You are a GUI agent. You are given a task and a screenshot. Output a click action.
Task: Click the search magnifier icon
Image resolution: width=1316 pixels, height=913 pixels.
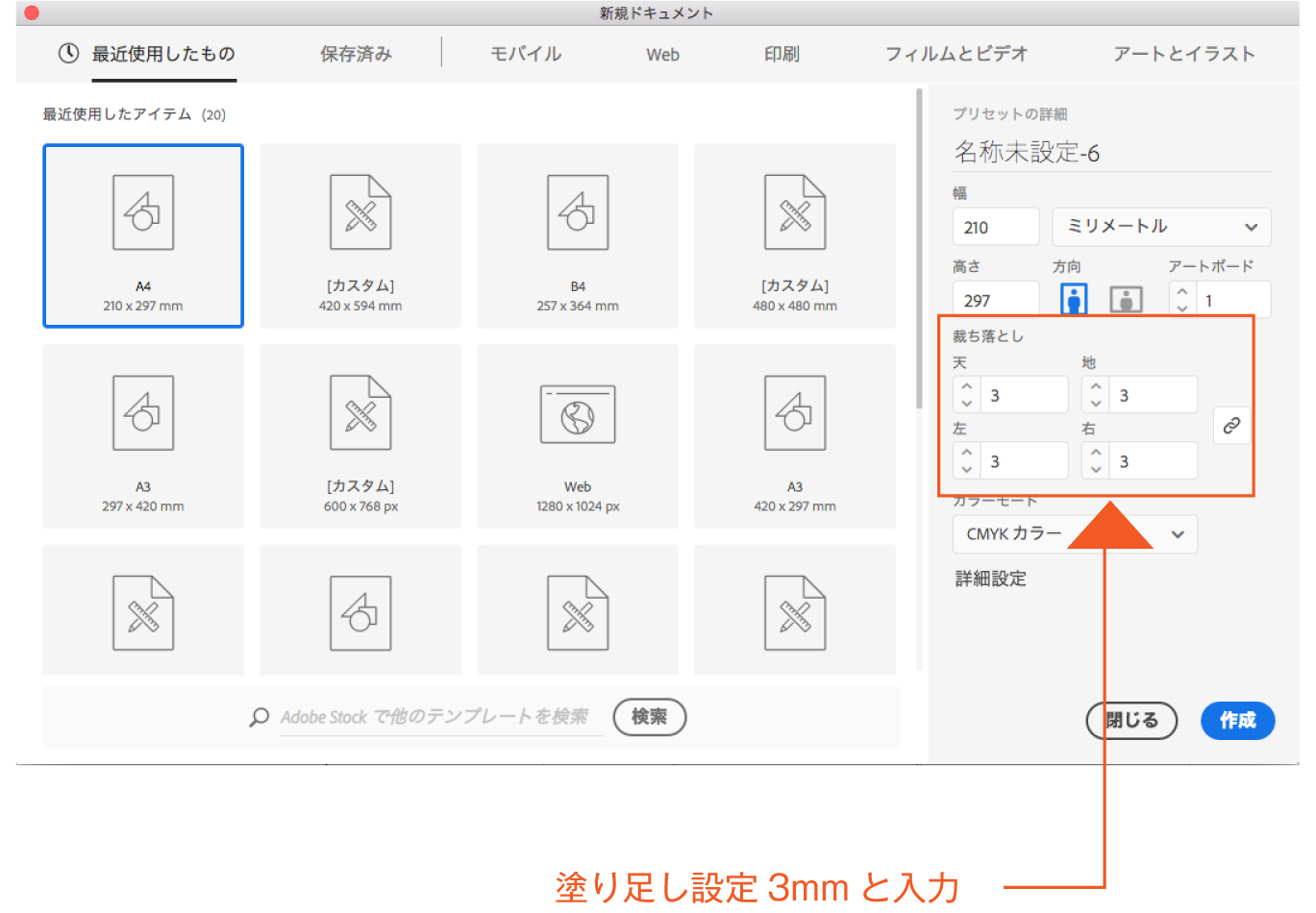(x=259, y=717)
